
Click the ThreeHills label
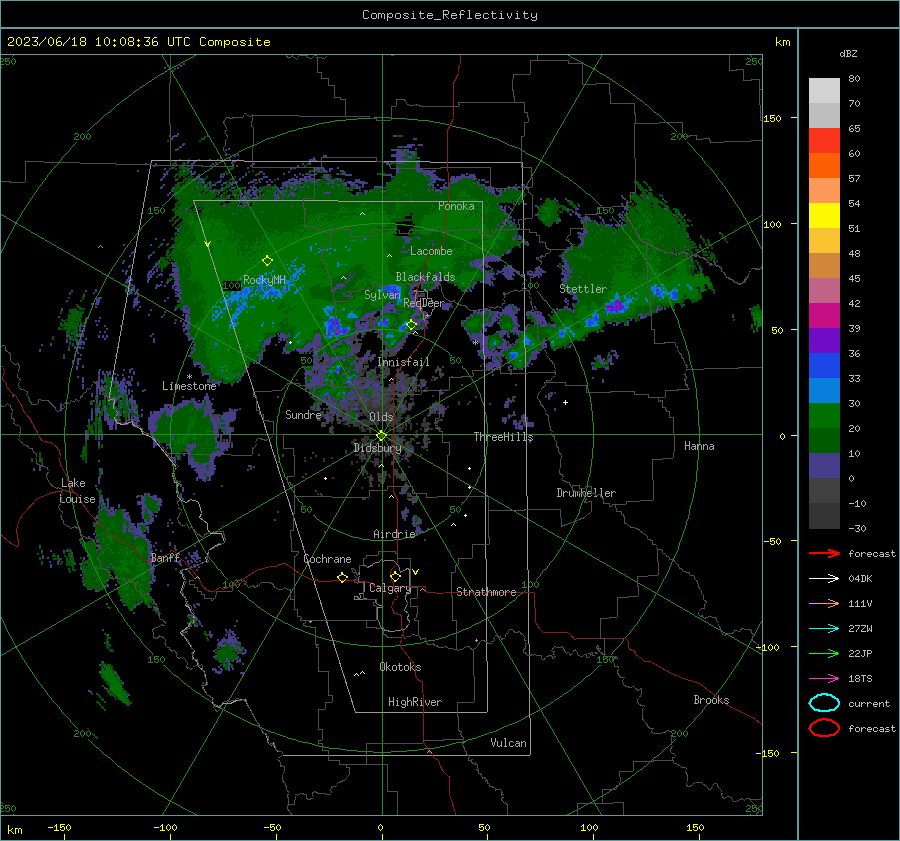pyautogui.click(x=503, y=437)
